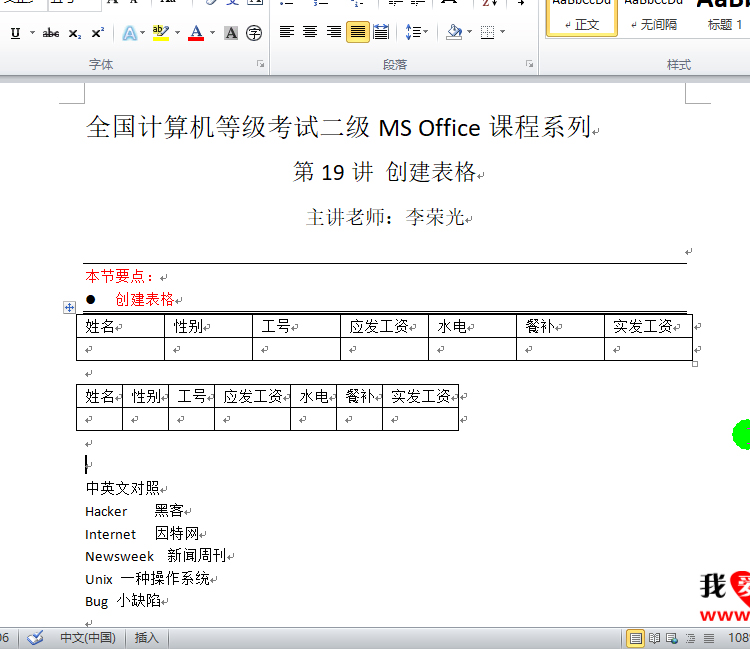750x649 pixels.
Task: Click 中文(中国) language in status bar
Action: click(x=88, y=638)
